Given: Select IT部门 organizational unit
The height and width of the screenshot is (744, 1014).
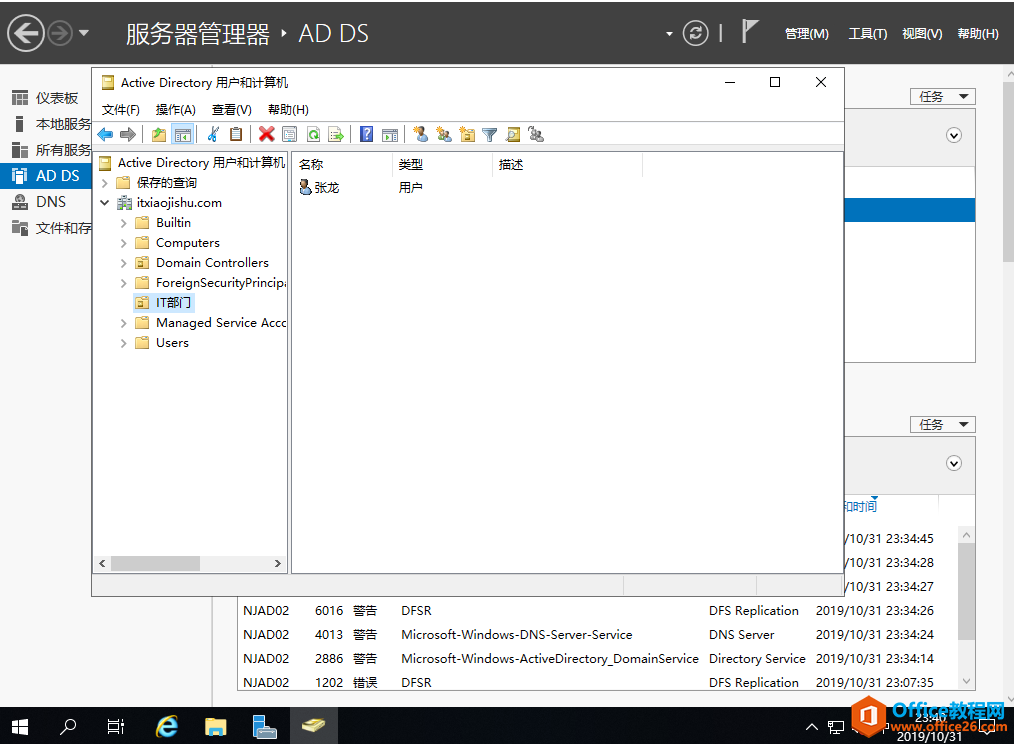Looking at the screenshot, I should pyautogui.click(x=164, y=303).
